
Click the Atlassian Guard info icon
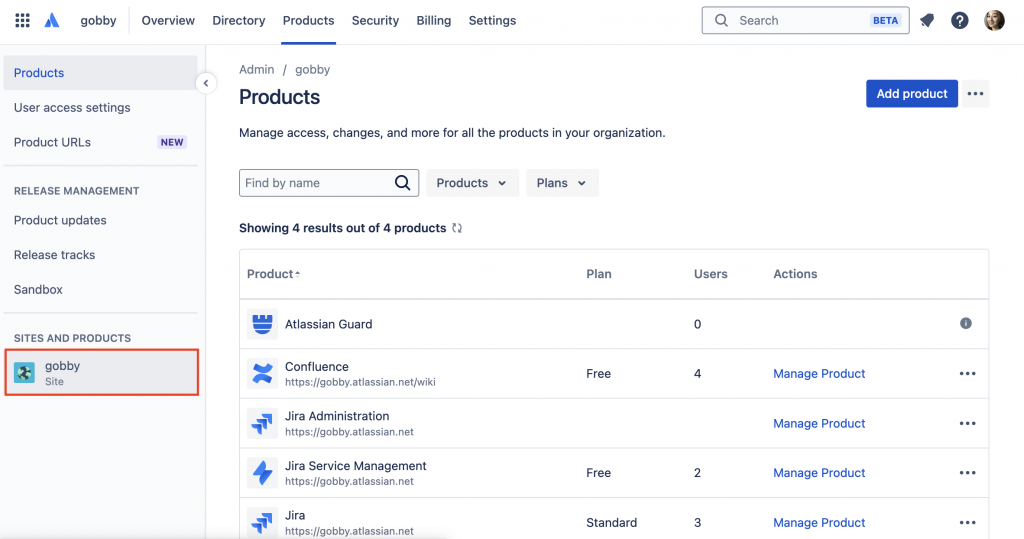pyautogui.click(x=966, y=323)
